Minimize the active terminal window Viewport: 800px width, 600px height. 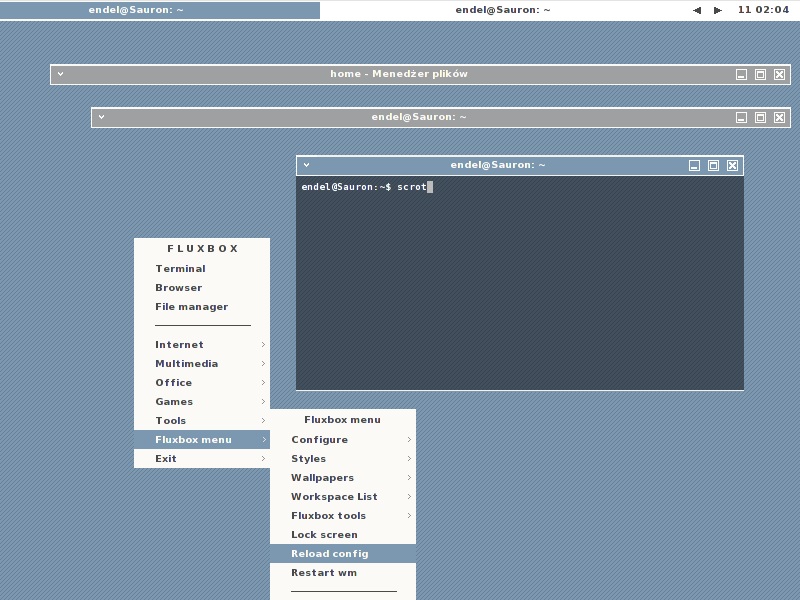pyautogui.click(x=694, y=165)
